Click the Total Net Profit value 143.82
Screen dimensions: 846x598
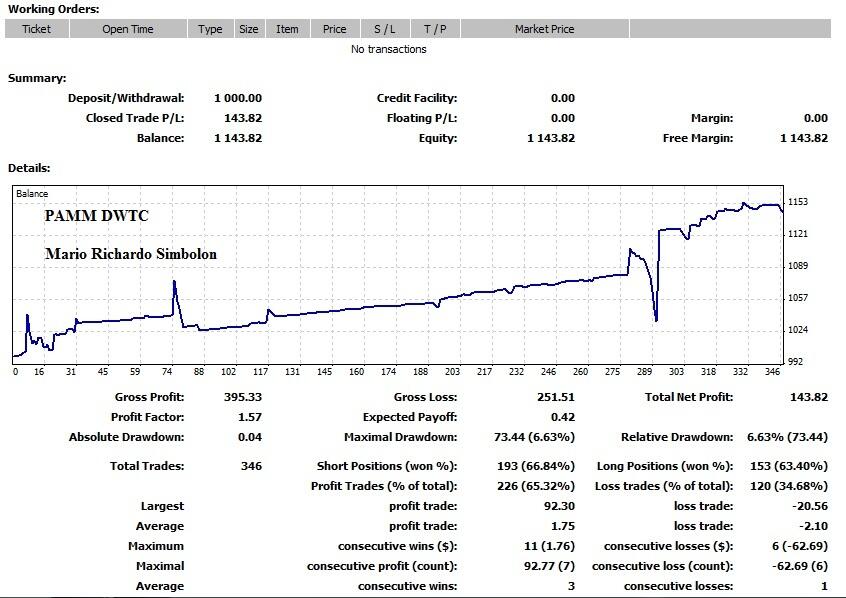coord(809,397)
